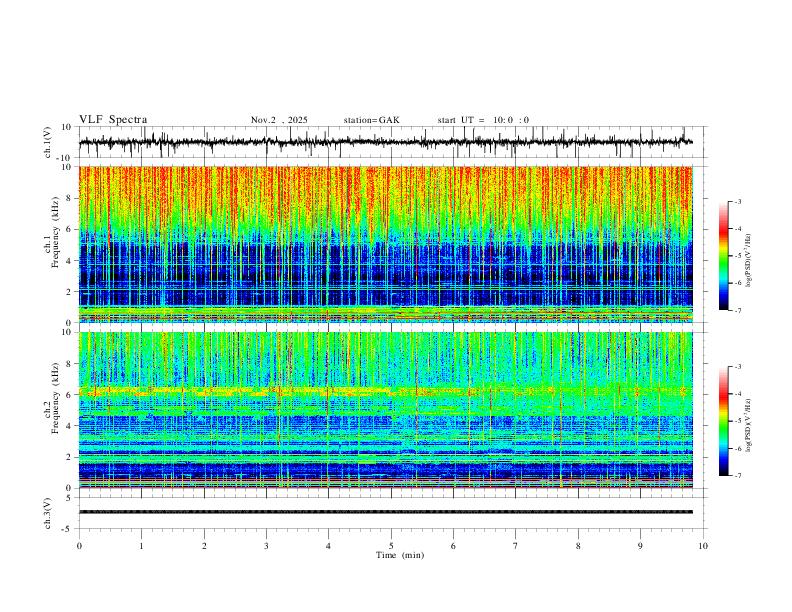The width and height of the screenshot is (792, 612).
Task: Click the "-3" tick on ch.2 color bar
Action: (x=737, y=367)
